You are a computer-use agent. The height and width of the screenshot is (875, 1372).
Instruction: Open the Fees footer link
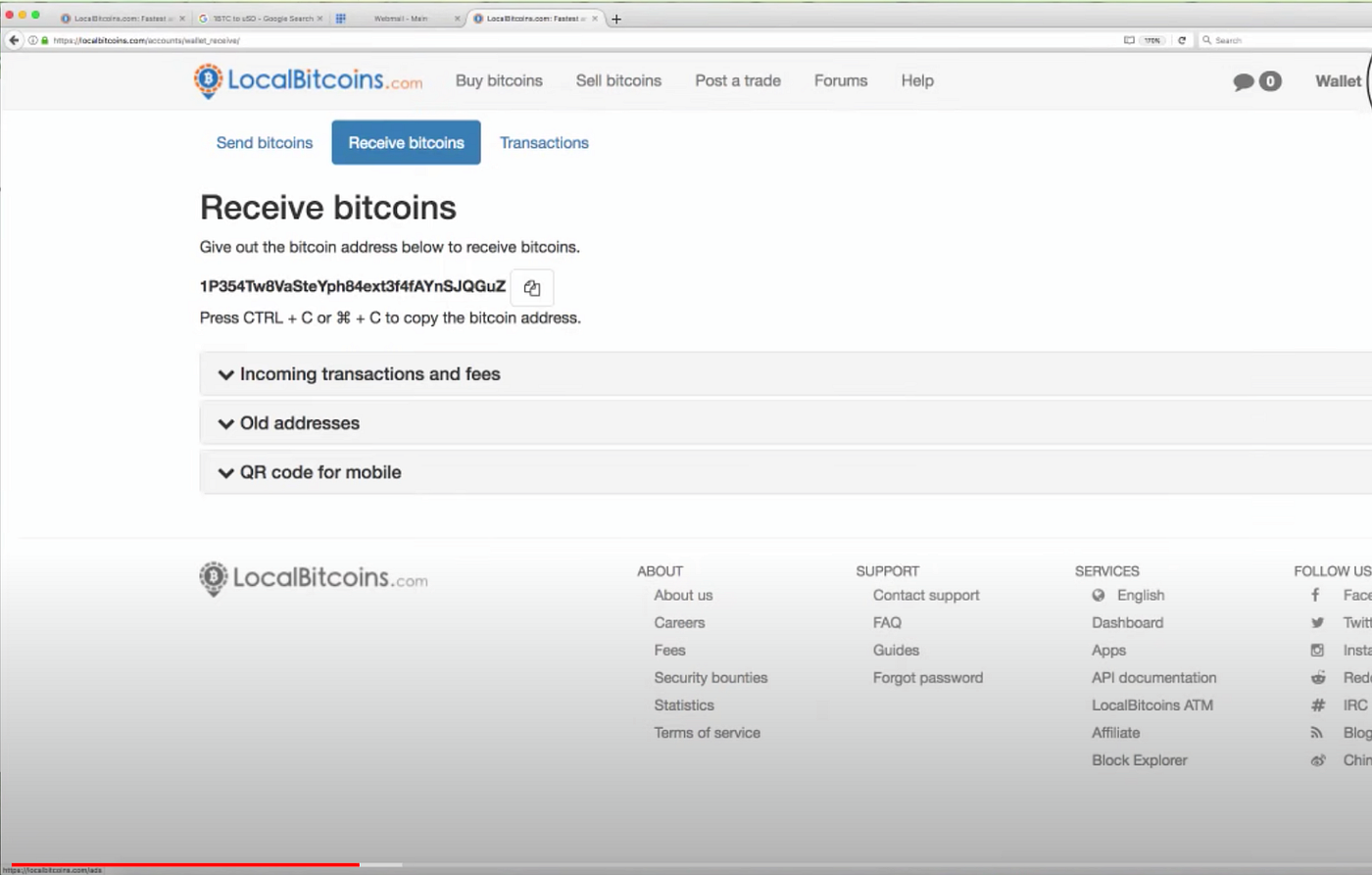point(669,650)
